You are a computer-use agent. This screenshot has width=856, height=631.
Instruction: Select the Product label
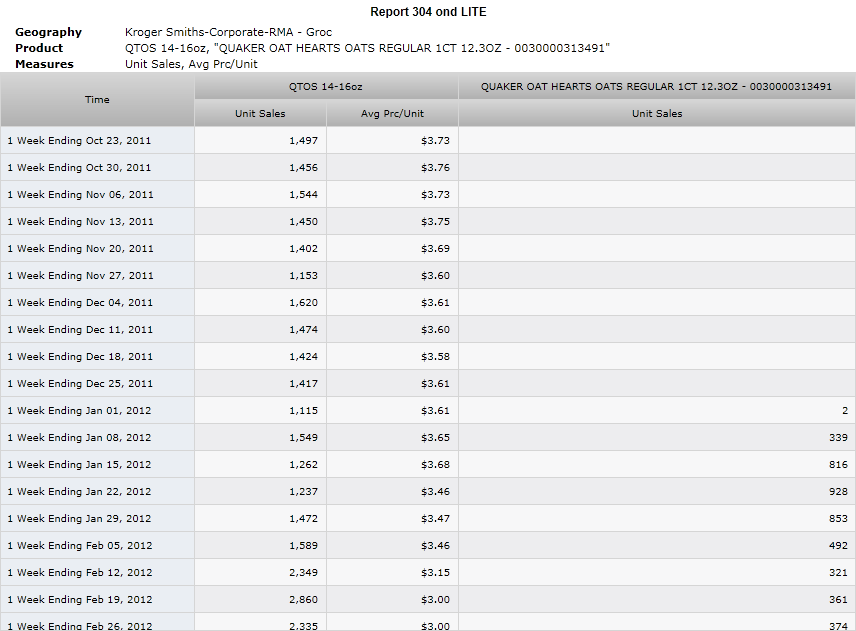(39, 48)
